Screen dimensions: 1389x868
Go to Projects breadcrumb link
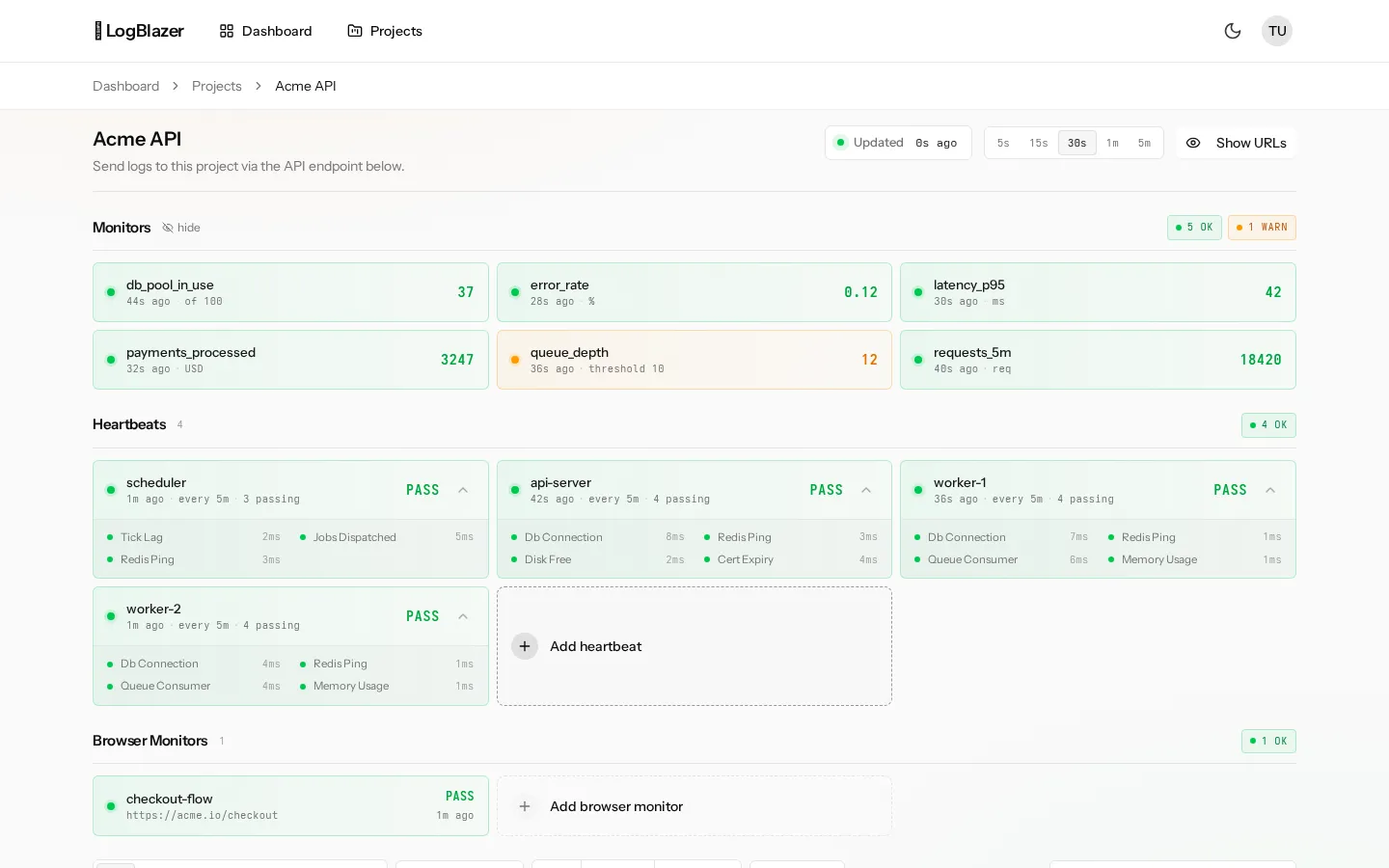217,86
